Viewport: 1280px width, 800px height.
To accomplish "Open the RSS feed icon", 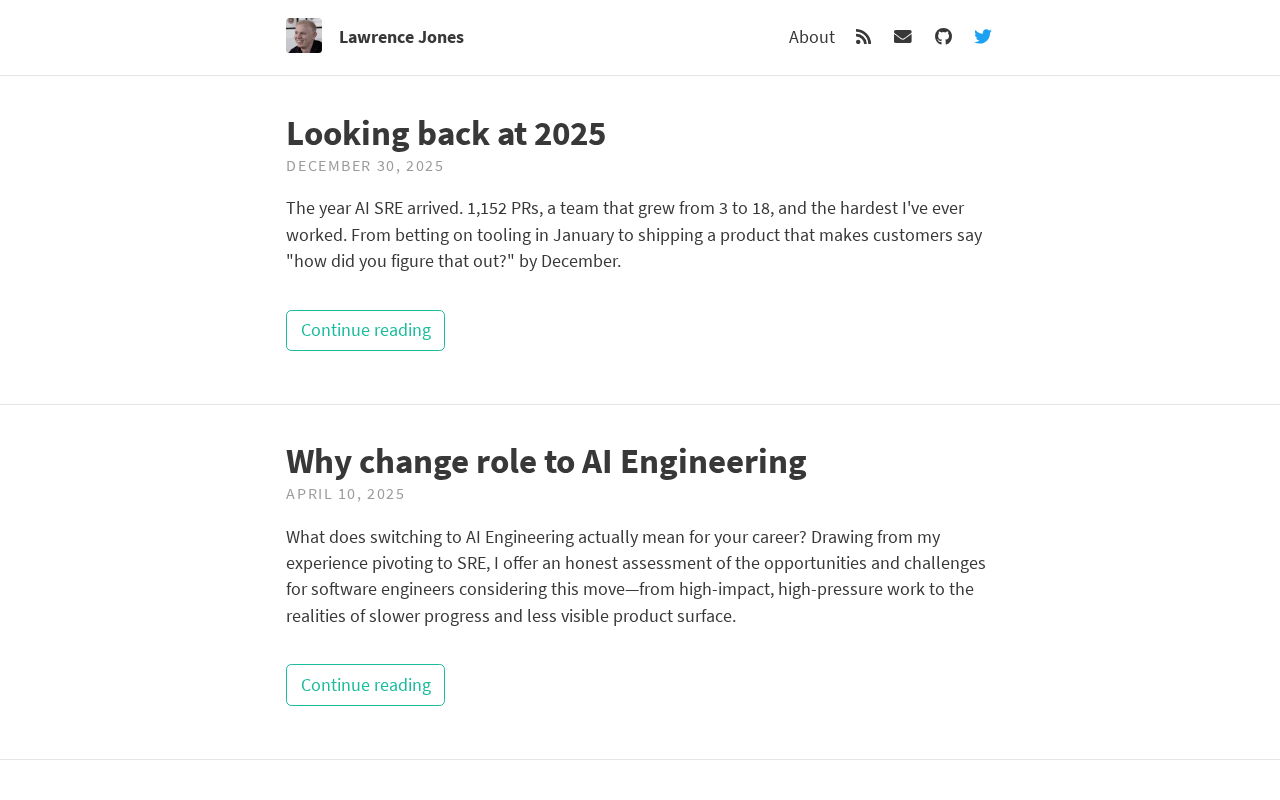I will coord(863,37).
